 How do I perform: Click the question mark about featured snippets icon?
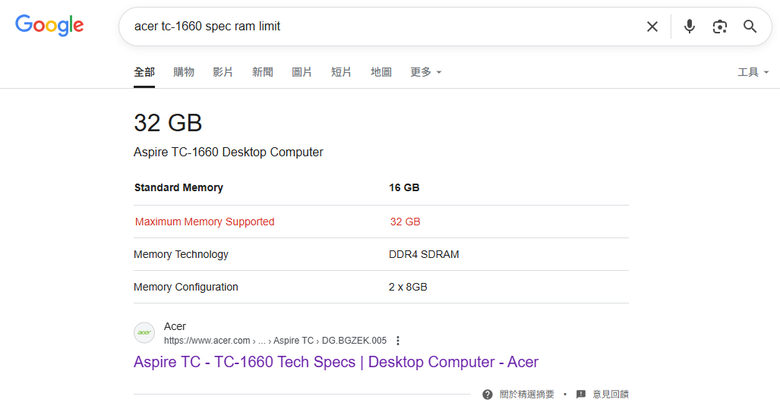pyautogui.click(x=488, y=395)
